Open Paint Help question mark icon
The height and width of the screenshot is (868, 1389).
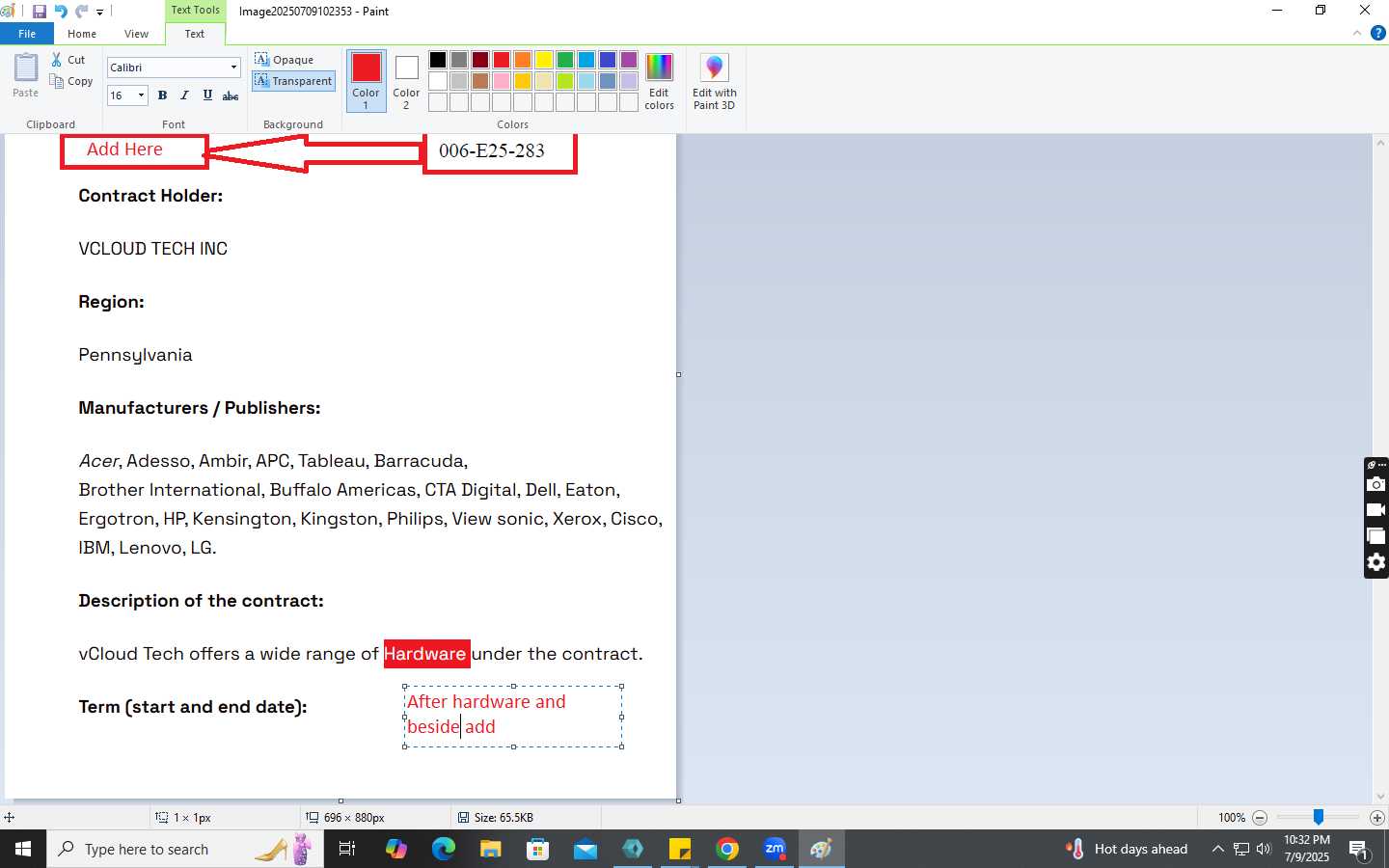tap(1377, 33)
